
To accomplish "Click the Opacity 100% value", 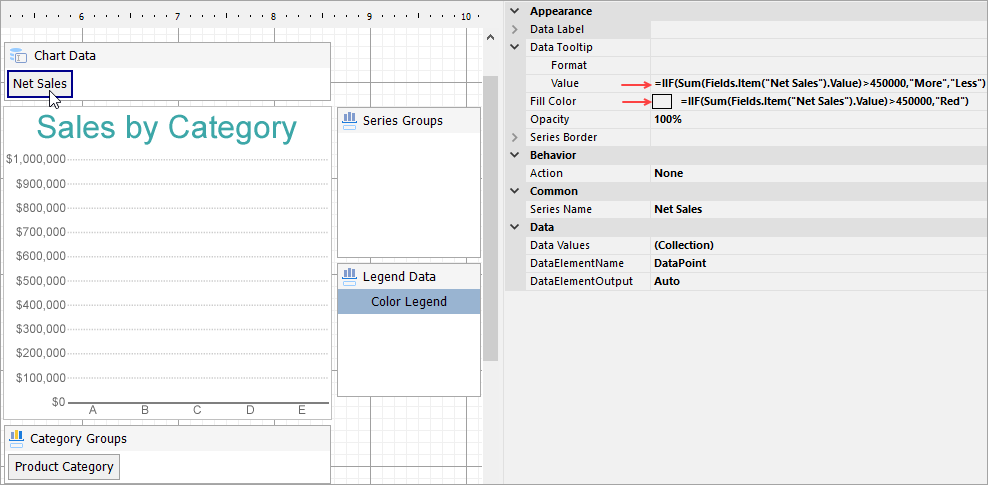I will click(668, 119).
